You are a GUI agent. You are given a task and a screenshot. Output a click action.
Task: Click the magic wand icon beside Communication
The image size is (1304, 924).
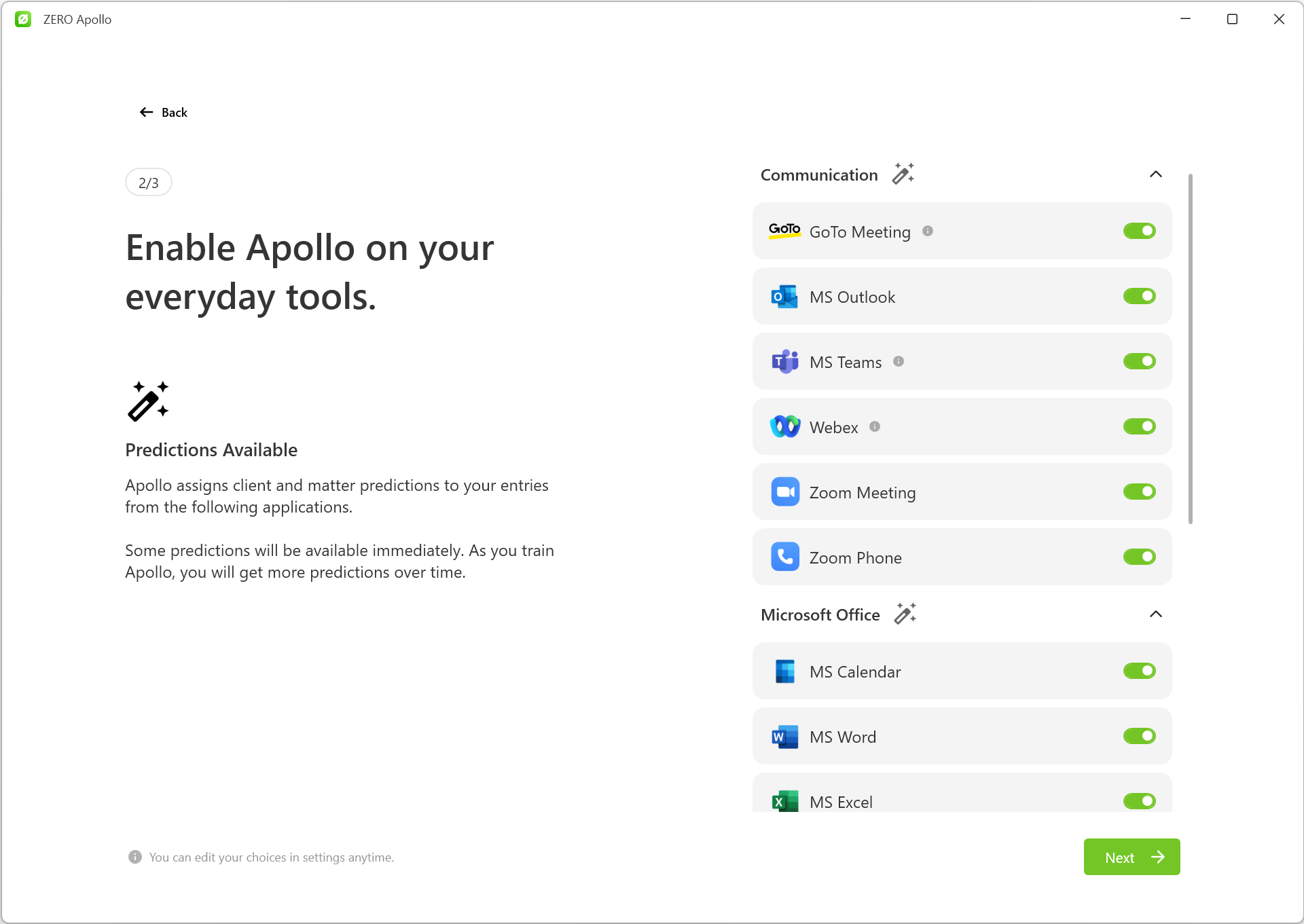tap(903, 174)
